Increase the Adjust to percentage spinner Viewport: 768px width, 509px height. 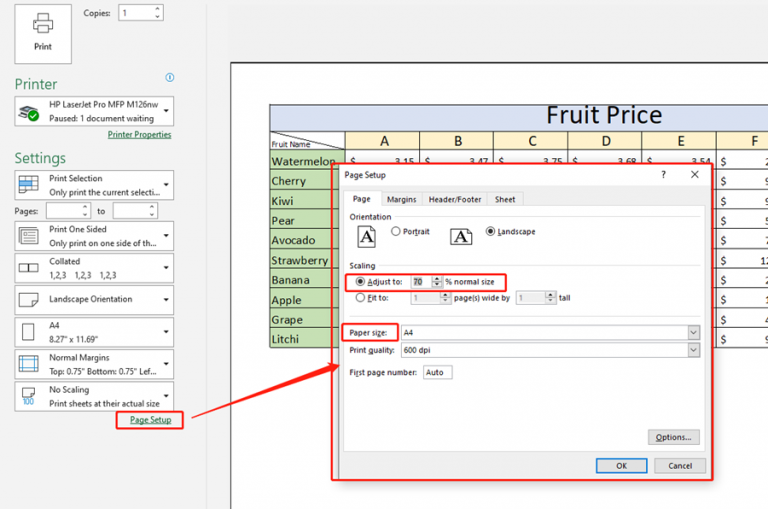click(x=437, y=278)
